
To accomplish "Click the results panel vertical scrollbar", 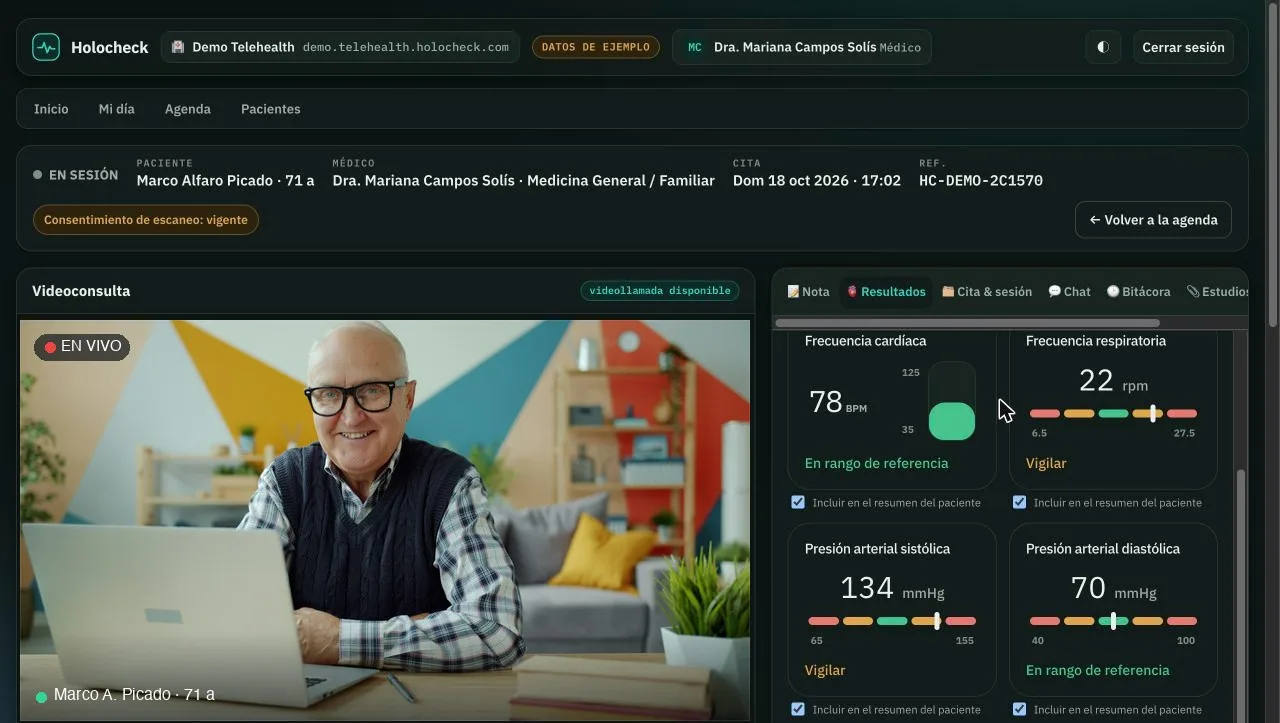I will pyautogui.click(x=1242, y=596).
